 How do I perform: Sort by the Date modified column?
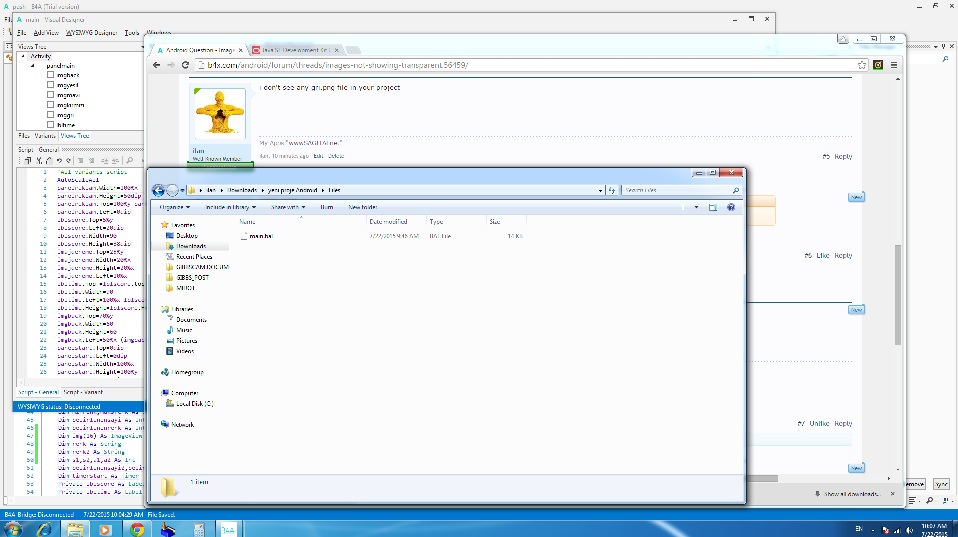coord(388,222)
